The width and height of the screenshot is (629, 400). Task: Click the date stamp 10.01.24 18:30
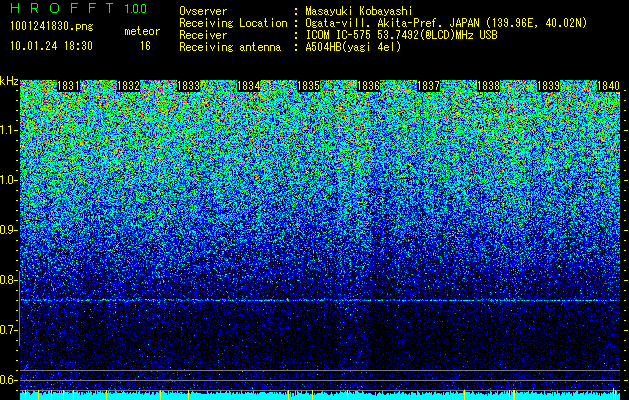[x=51, y=46]
